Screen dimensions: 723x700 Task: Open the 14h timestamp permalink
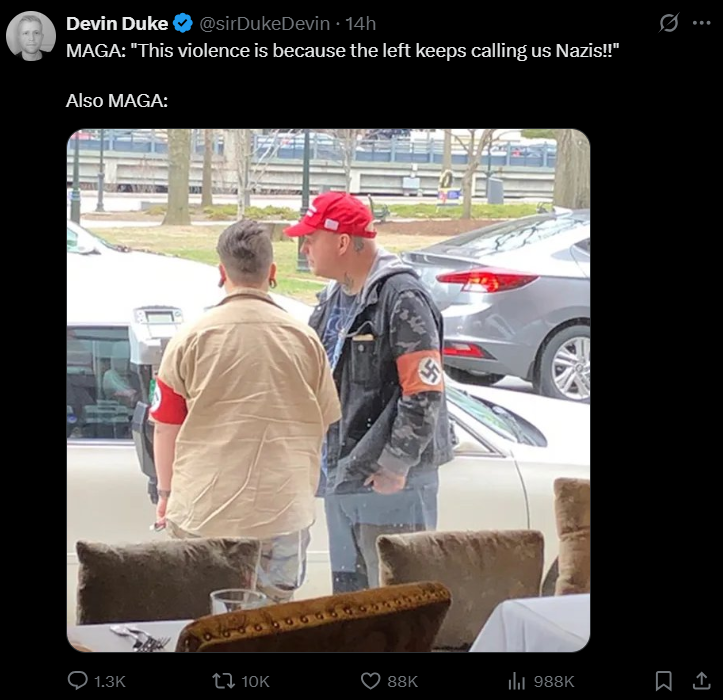[361, 24]
